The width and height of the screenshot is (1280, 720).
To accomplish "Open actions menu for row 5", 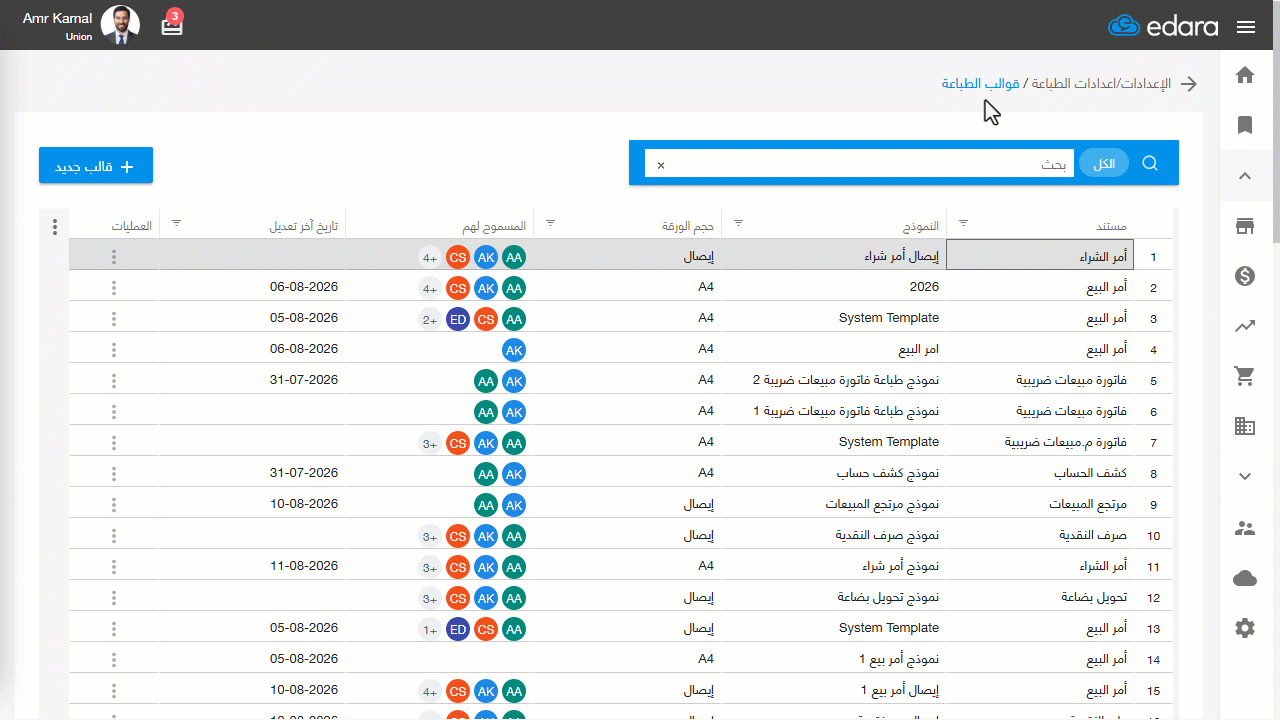I will pyautogui.click(x=114, y=381).
